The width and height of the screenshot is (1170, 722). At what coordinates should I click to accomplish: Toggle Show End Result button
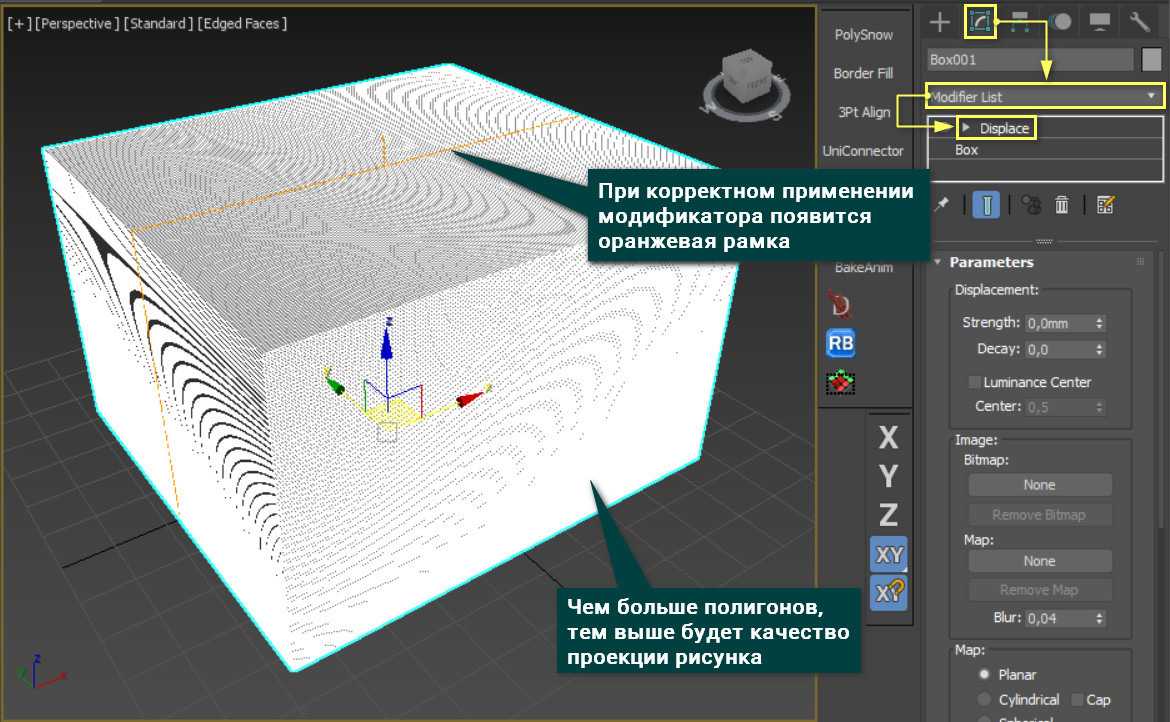(986, 205)
